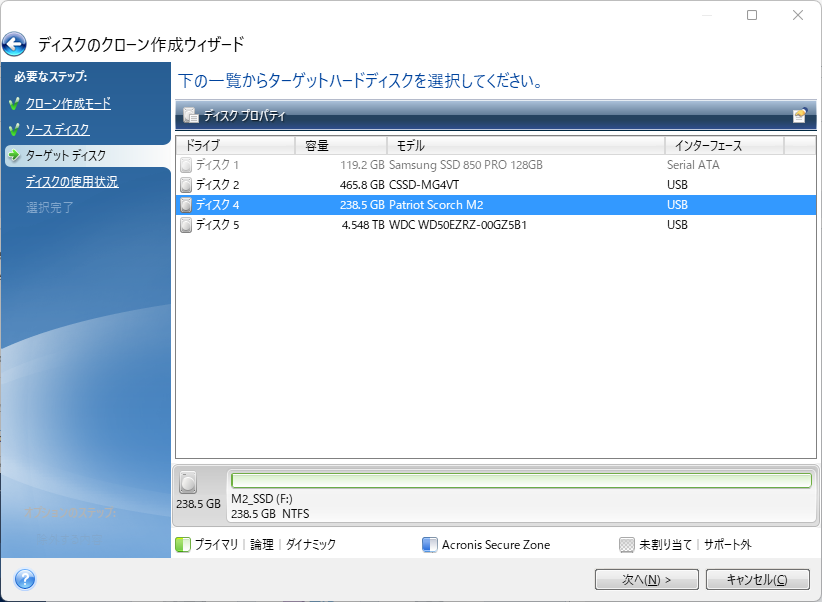Click the green プライマリ legend swatch
This screenshot has height=602, width=822.
[182, 545]
